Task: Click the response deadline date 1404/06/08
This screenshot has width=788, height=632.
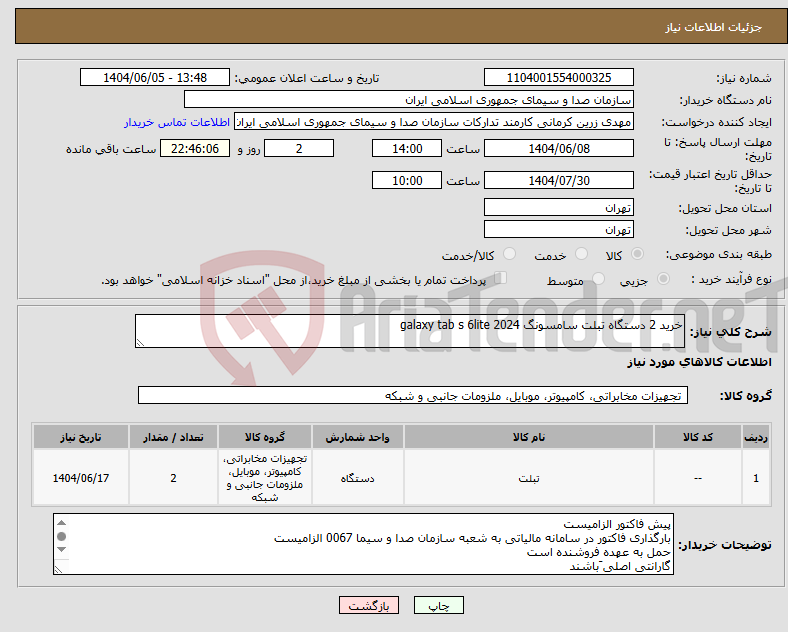Action: 558,148
